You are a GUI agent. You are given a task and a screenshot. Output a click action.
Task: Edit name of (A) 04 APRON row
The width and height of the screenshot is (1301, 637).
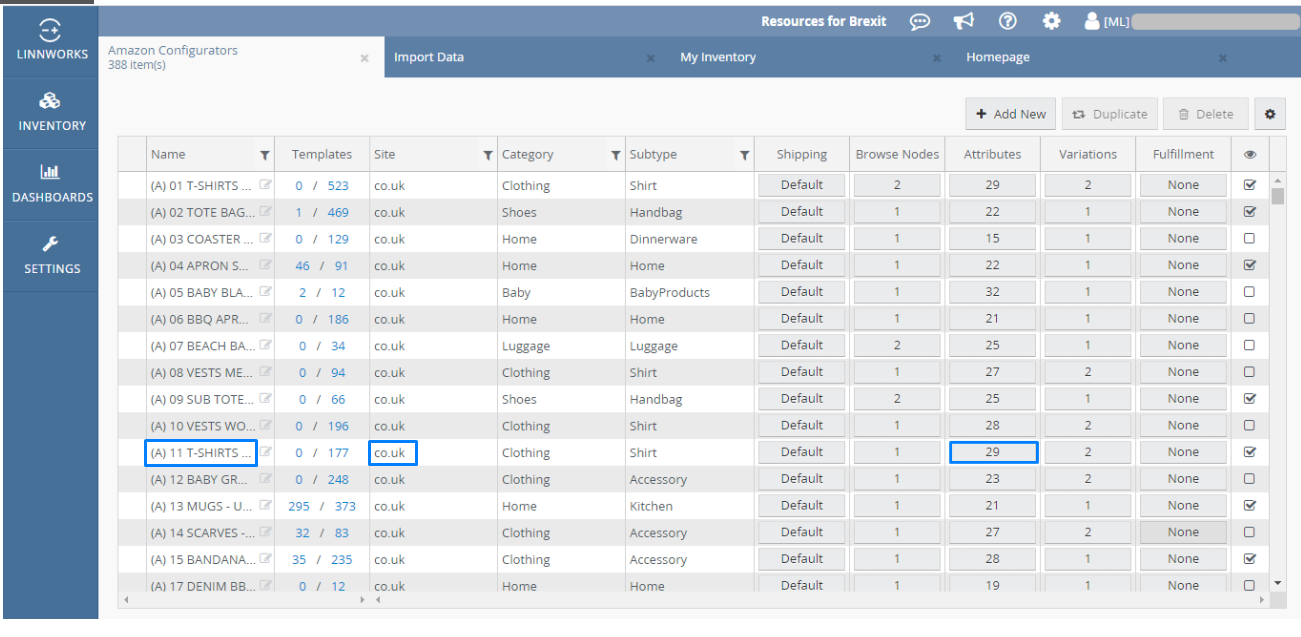(265, 266)
